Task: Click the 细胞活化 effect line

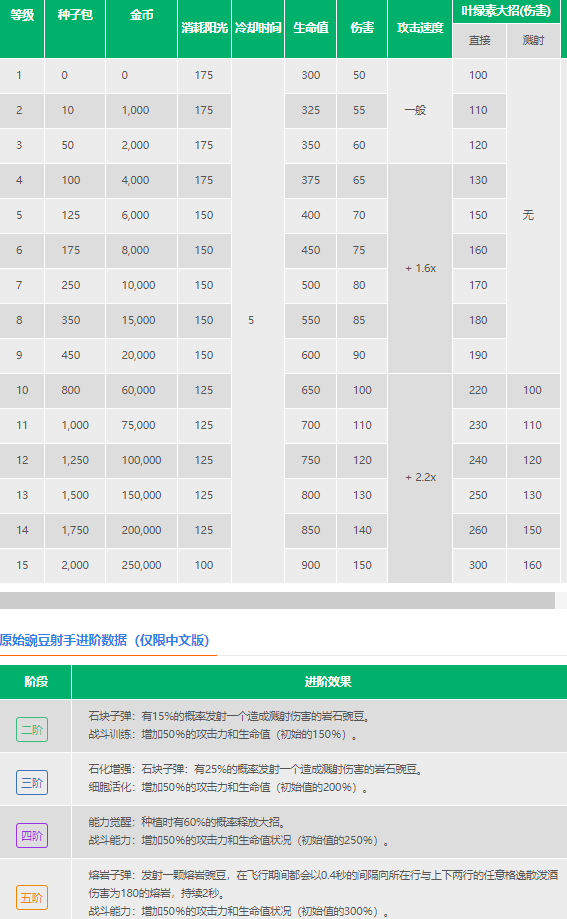Action: point(229,788)
